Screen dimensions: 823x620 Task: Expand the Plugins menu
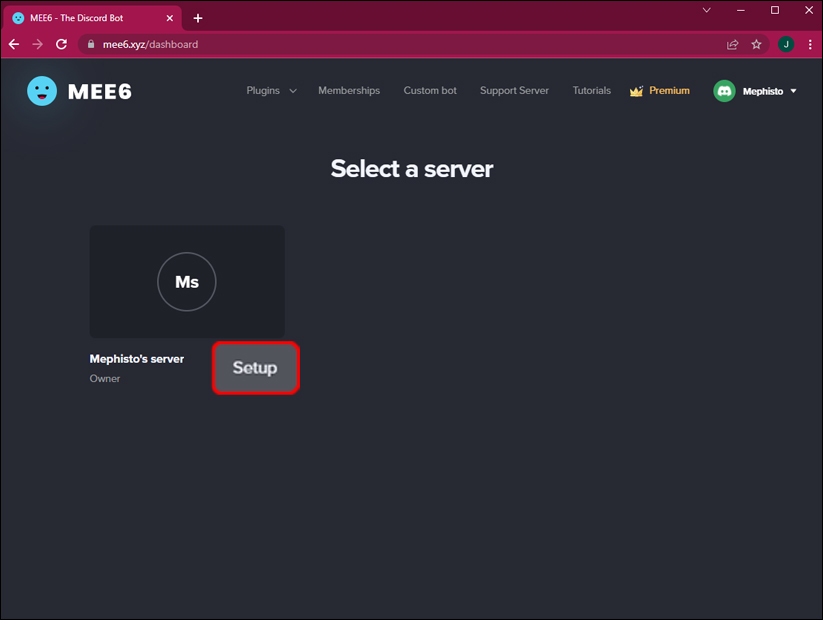[271, 90]
